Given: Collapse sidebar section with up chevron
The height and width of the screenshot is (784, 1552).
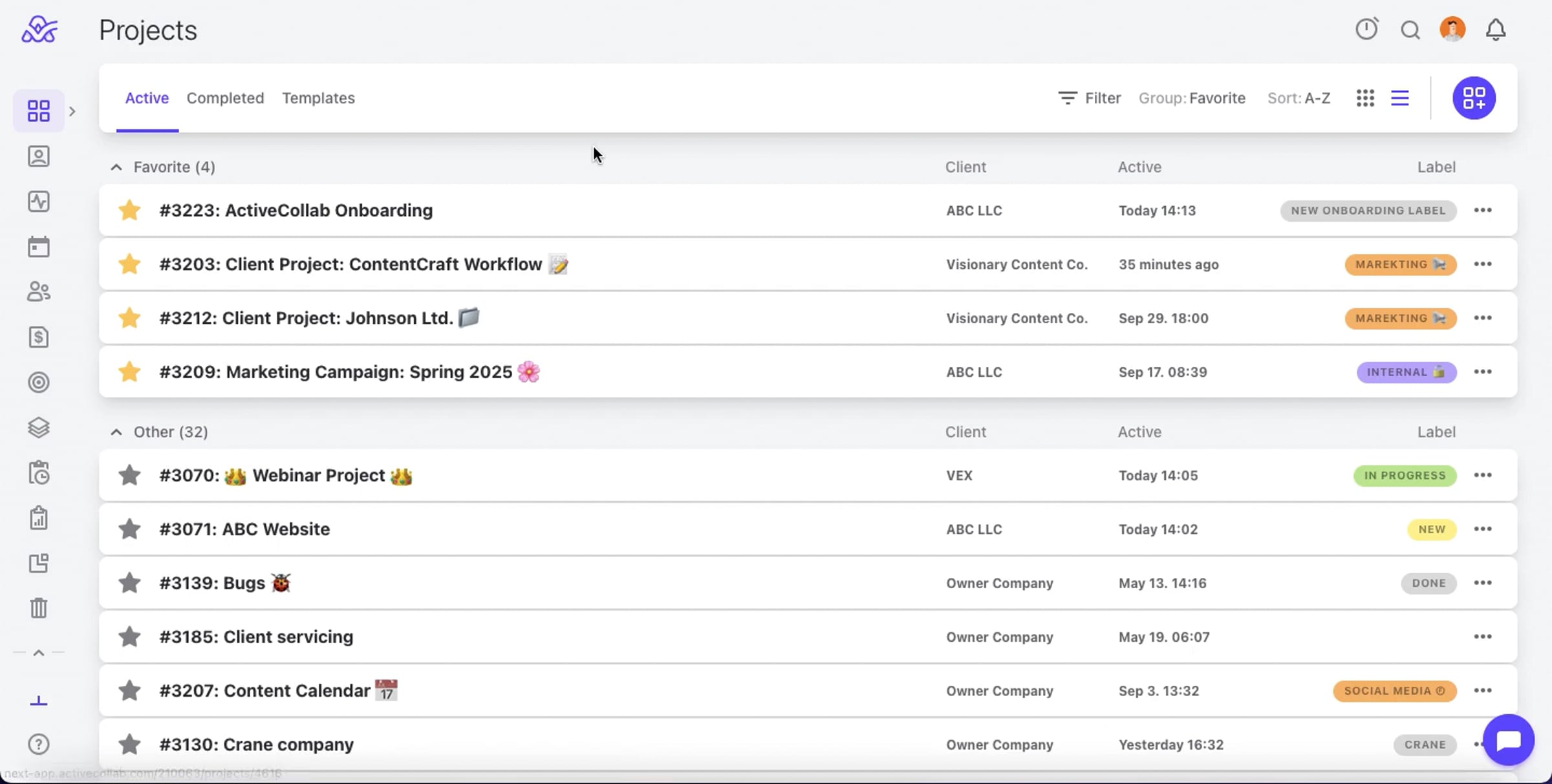Looking at the screenshot, I should pos(39,653).
